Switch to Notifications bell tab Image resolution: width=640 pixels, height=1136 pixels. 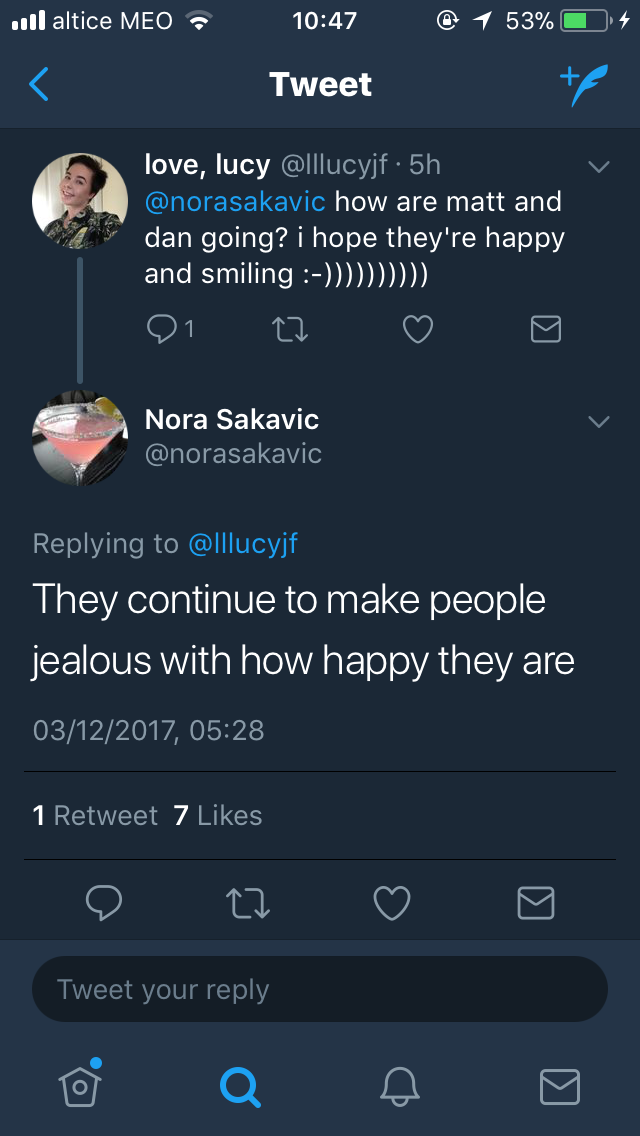click(399, 1084)
